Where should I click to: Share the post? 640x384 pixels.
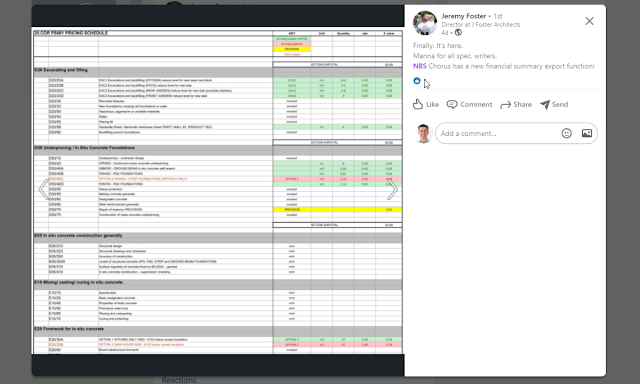[x=516, y=104]
